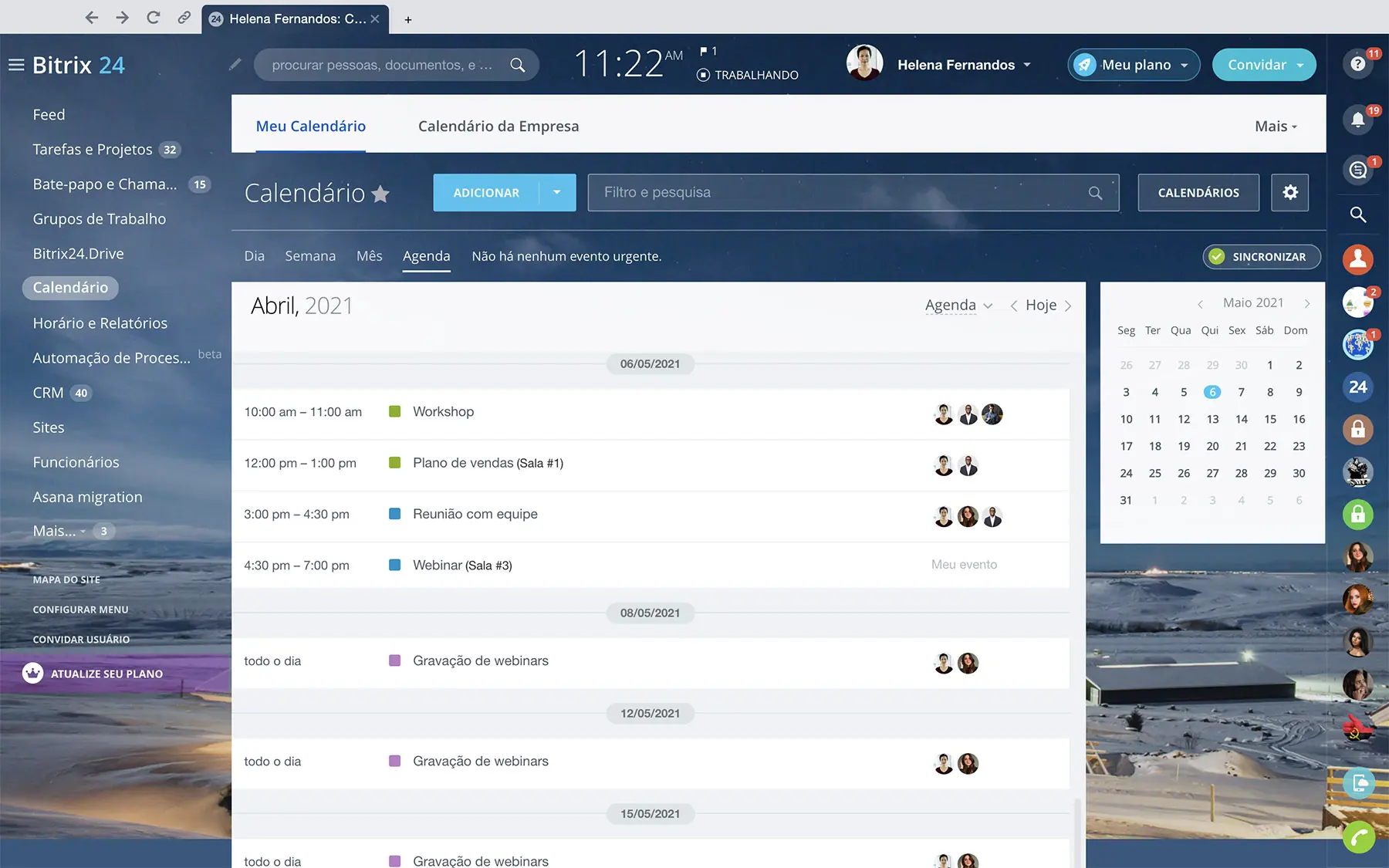Click the pencil edit icon near search
This screenshot has width=1389, height=868.
(235, 65)
